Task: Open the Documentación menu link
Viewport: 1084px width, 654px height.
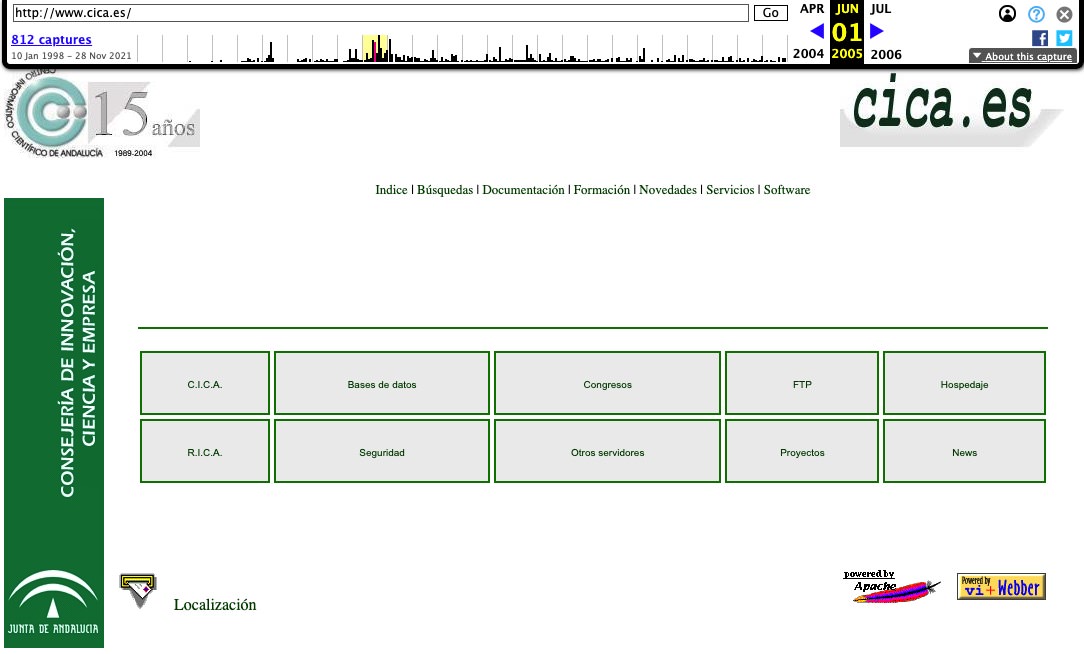Action: (x=523, y=190)
